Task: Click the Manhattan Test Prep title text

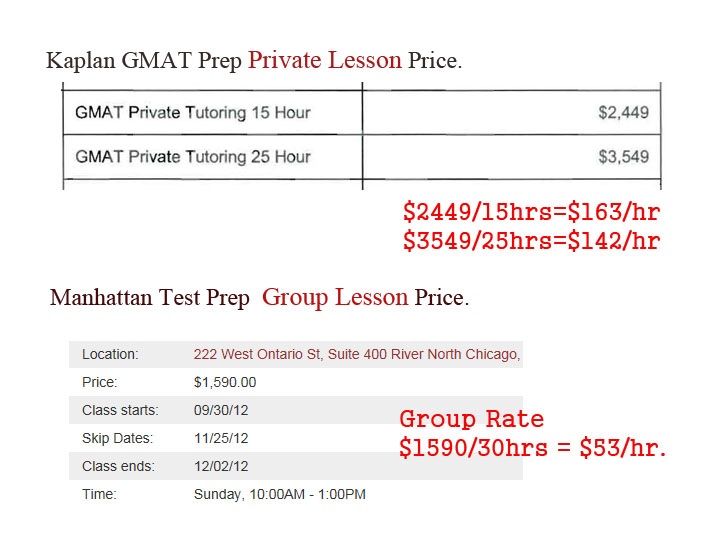Action: tap(149, 298)
